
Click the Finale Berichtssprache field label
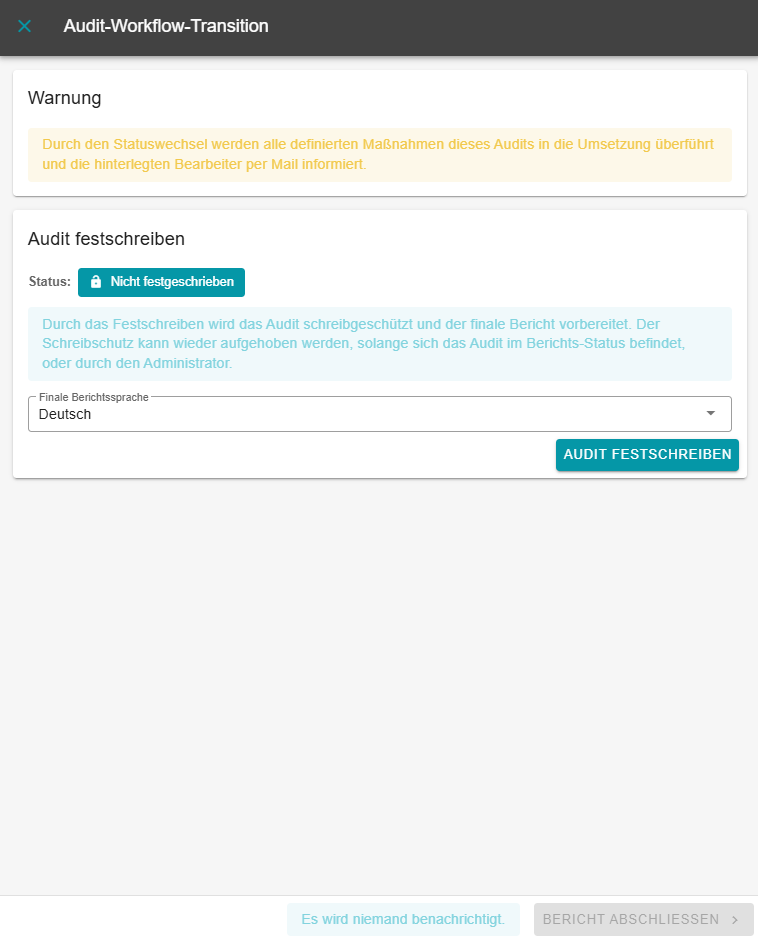[x=94, y=397]
